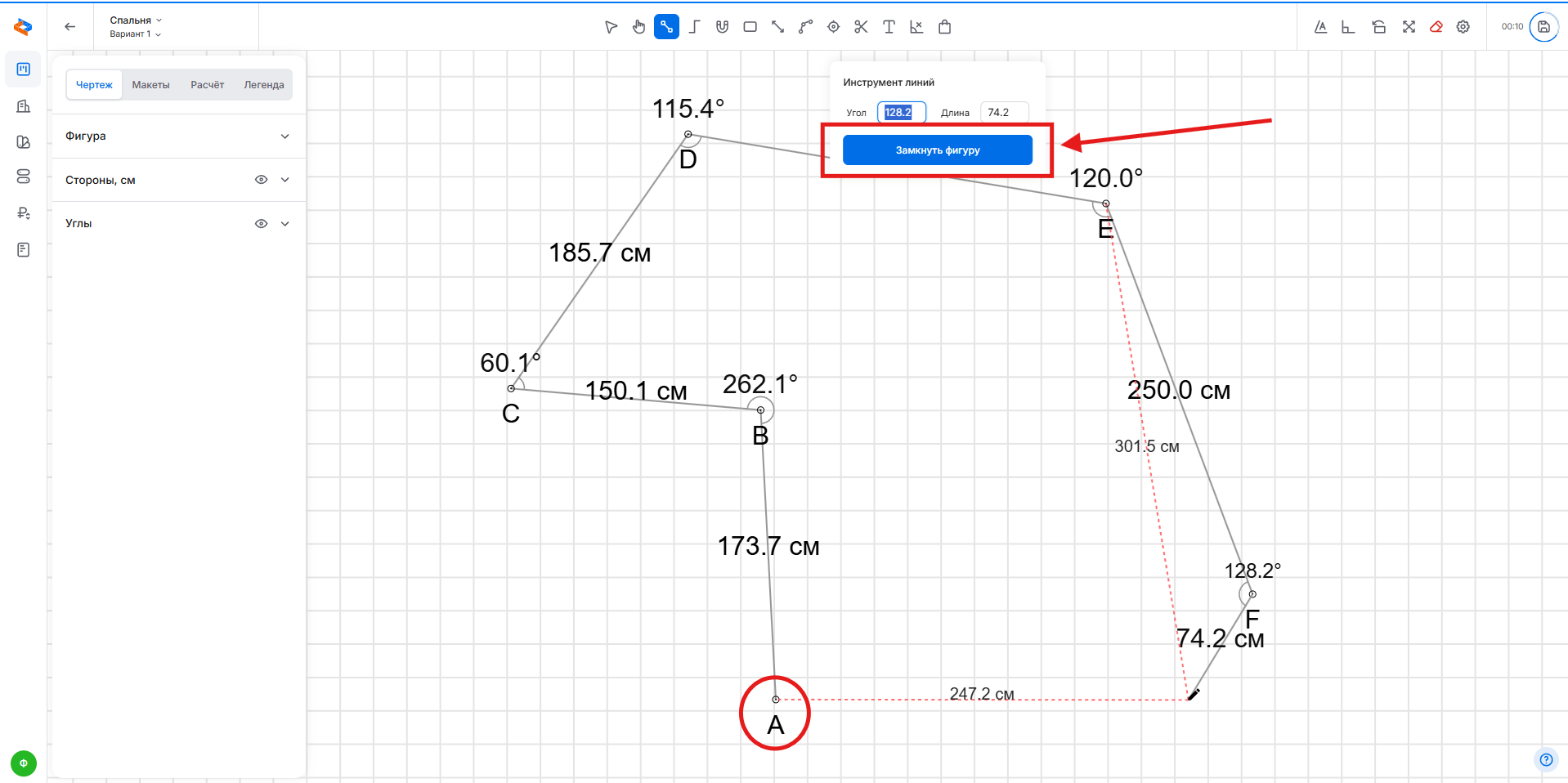
Task: Expand the Фигура section
Action: [x=284, y=136]
